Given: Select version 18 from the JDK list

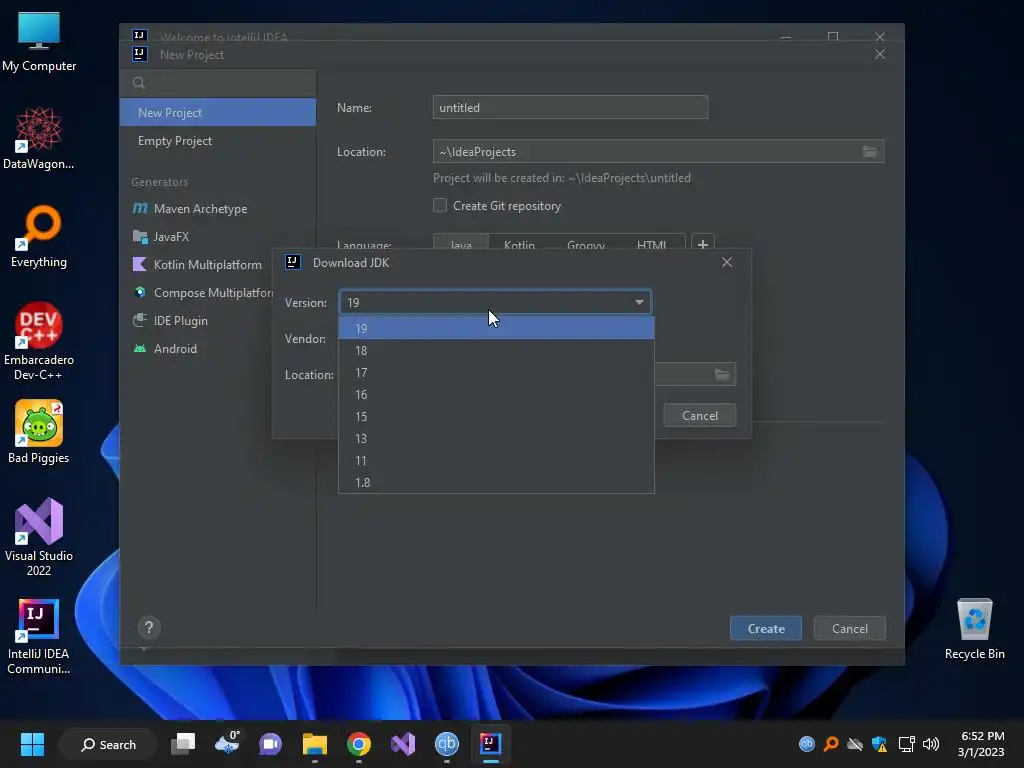Looking at the screenshot, I should (496, 351).
